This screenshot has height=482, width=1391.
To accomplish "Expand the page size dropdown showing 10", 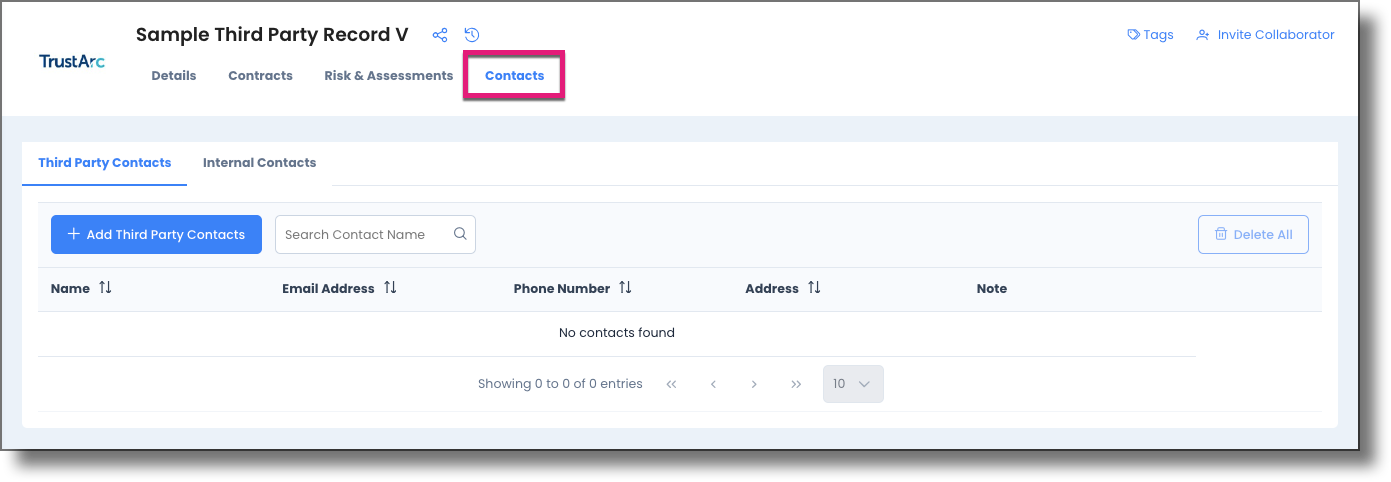I will pos(853,384).
